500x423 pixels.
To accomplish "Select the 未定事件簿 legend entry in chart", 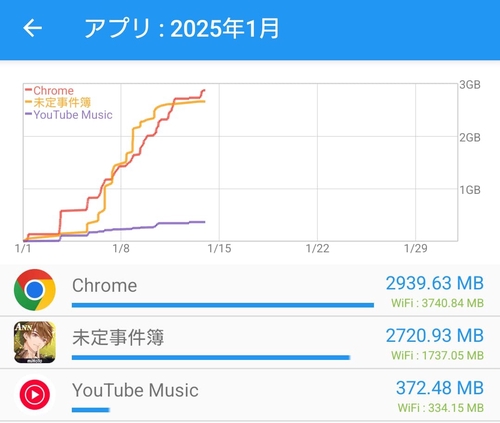I will pyautogui.click(x=58, y=102).
